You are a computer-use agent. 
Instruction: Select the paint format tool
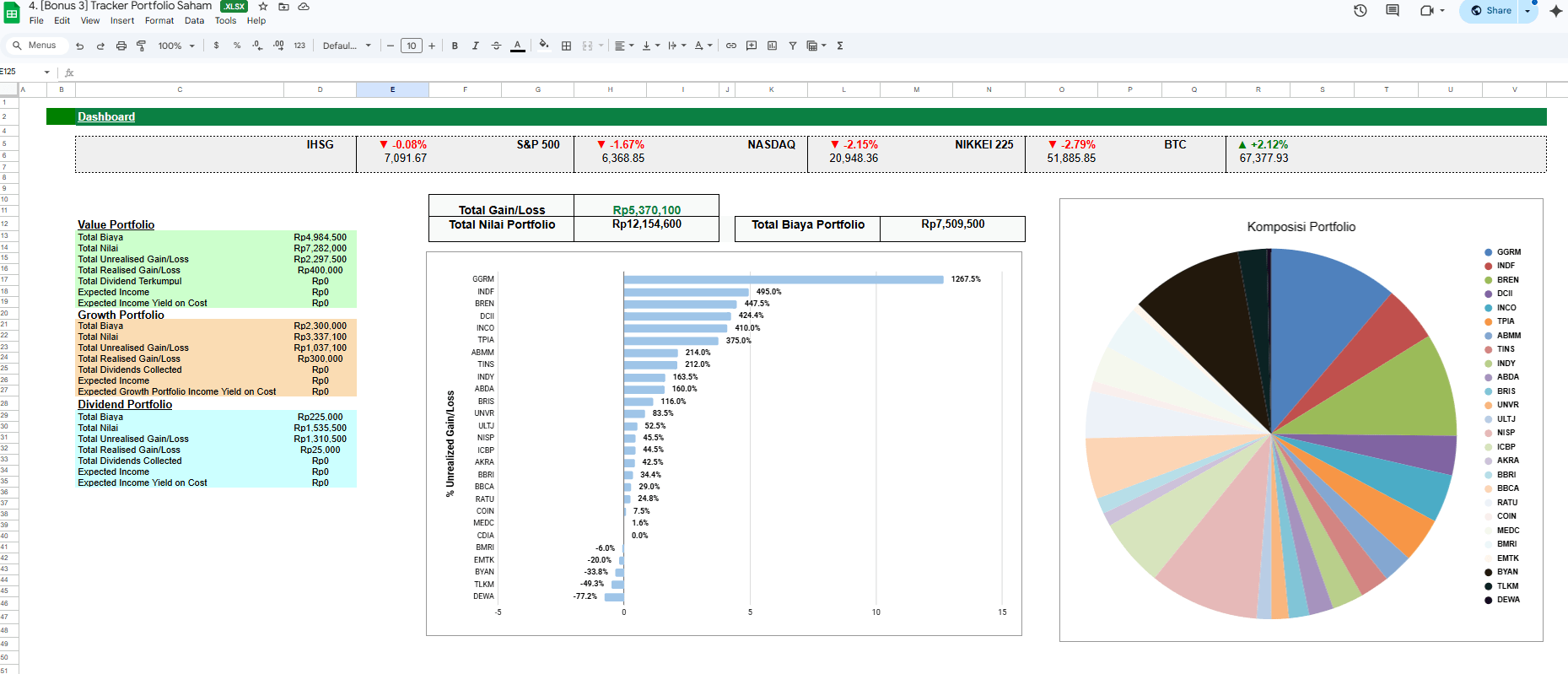[142, 46]
